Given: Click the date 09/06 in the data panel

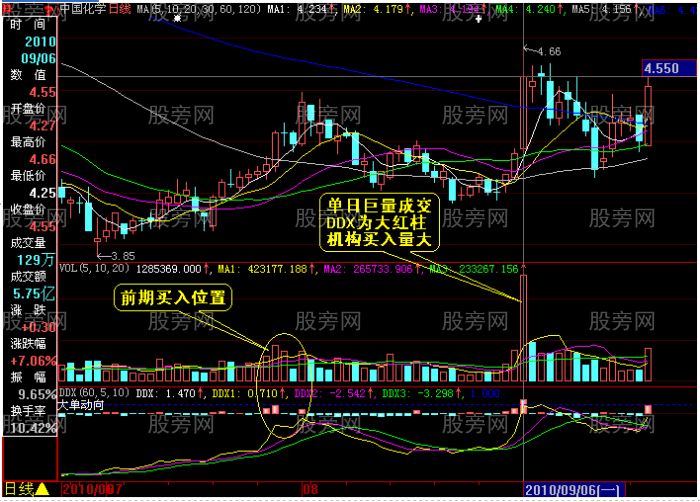Looking at the screenshot, I should 38,59.
